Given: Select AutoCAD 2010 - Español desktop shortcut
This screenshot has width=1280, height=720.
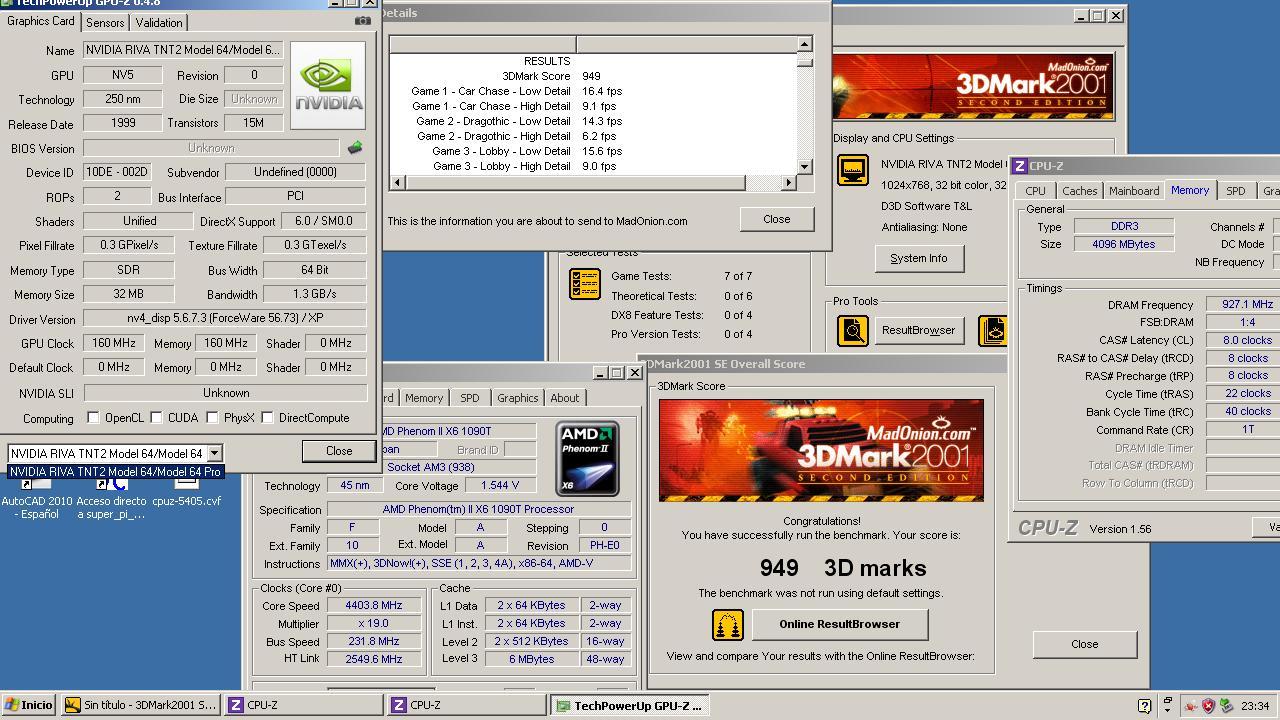Looking at the screenshot, I should (x=37, y=501).
